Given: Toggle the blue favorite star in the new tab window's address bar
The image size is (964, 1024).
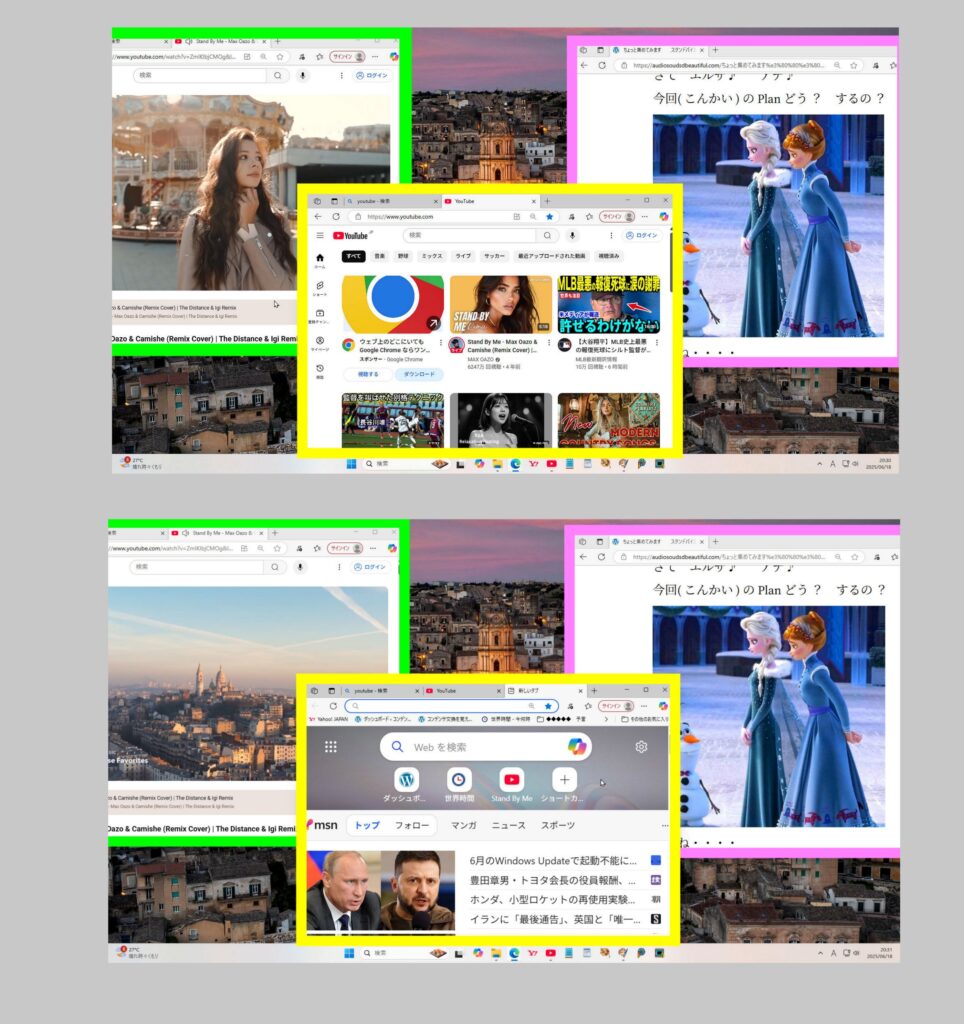Looking at the screenshot, I should pos(548,706).
